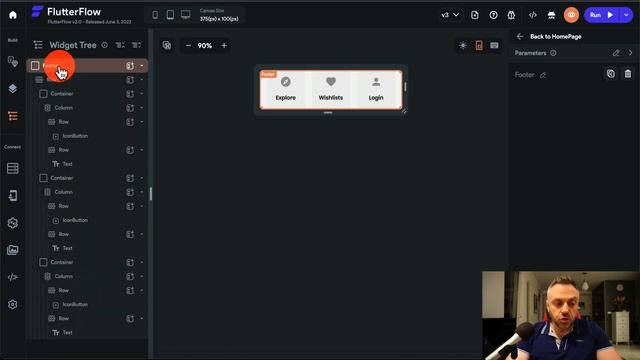Collapse the third Container tree arrow

tap(142, 262)
